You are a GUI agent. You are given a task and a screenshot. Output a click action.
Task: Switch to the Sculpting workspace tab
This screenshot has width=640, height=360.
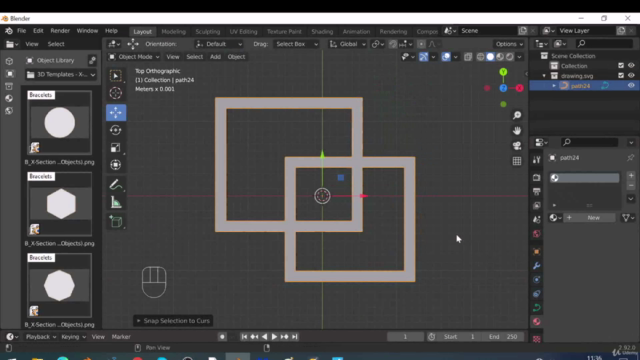pyautogui.click(x=207, y=31)
